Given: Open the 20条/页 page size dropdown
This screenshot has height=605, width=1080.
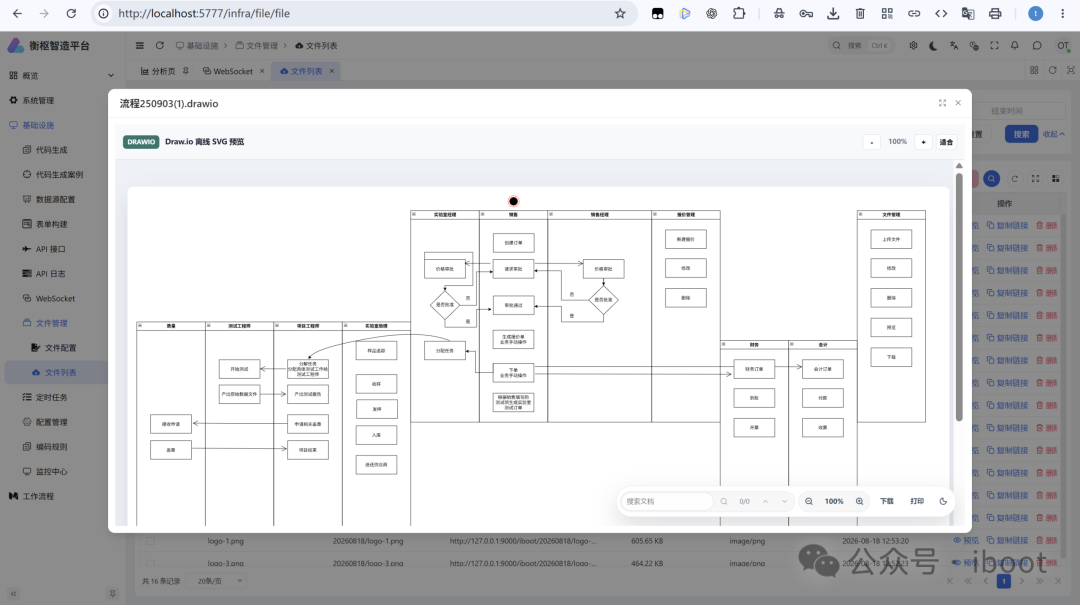Looking at the screenshot, I should pyautogui.click(x=217, y=581).
